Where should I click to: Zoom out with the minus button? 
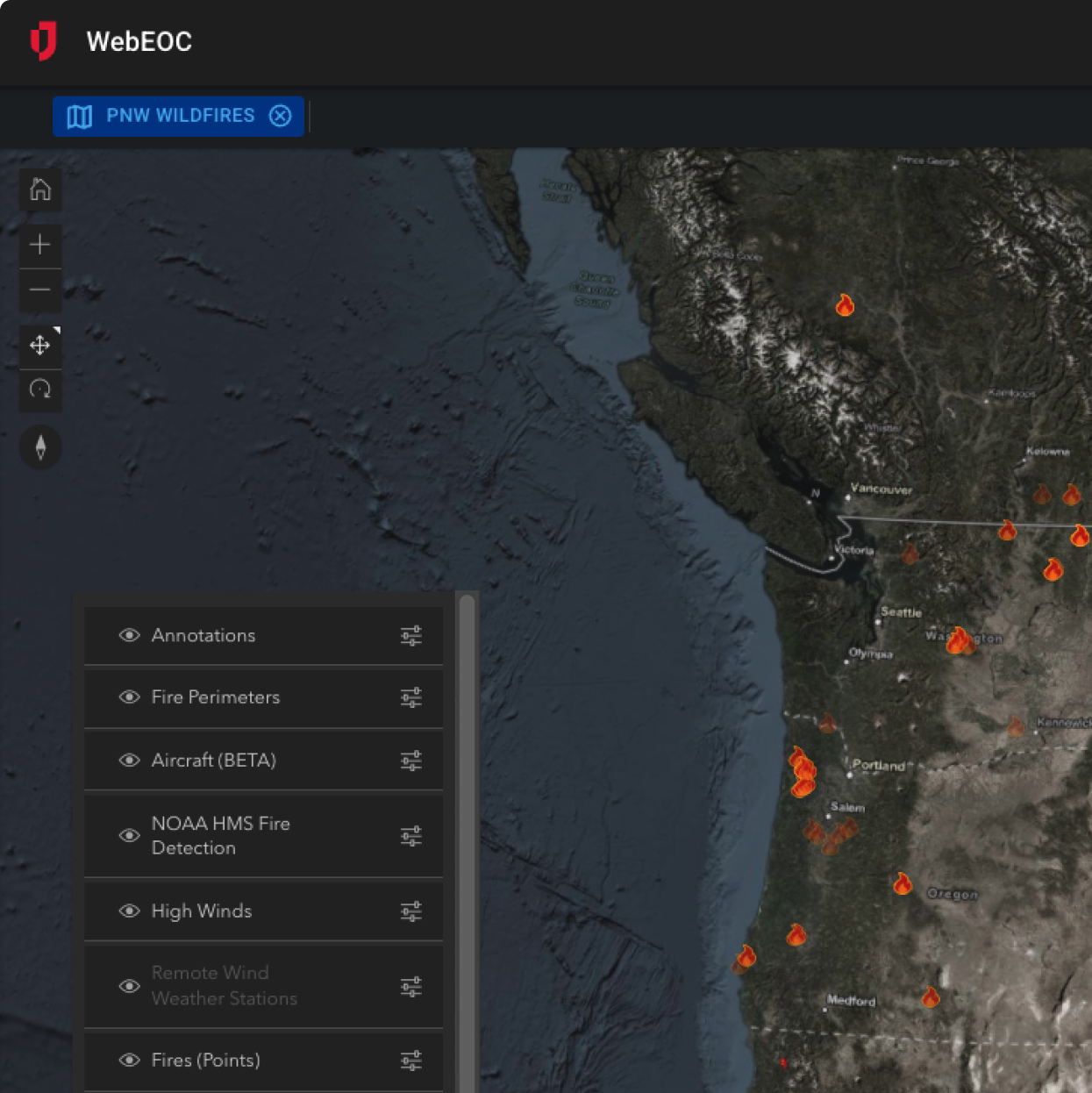(40, 290)
